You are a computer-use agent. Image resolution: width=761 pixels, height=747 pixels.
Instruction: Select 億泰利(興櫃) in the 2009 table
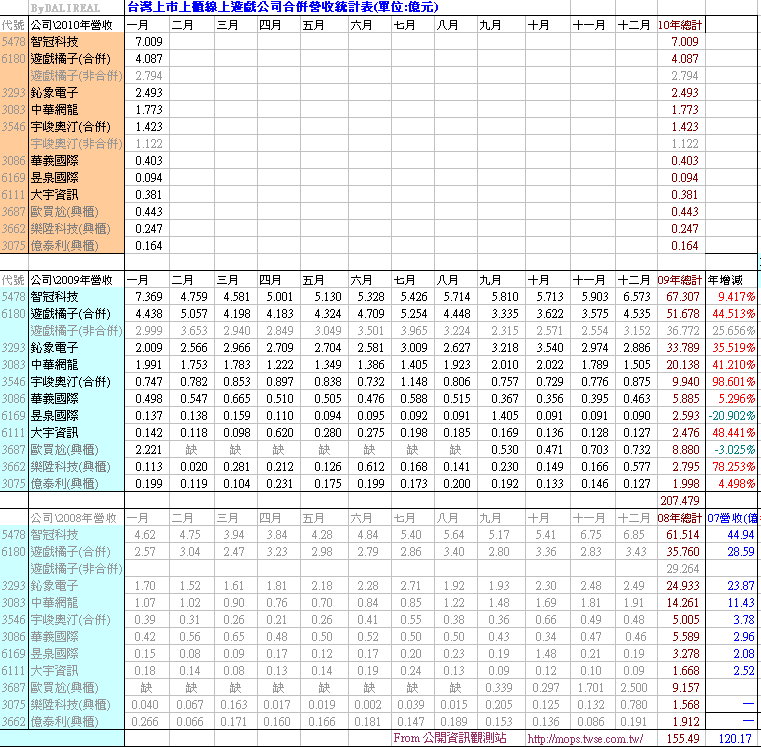[x=64, y=483]
